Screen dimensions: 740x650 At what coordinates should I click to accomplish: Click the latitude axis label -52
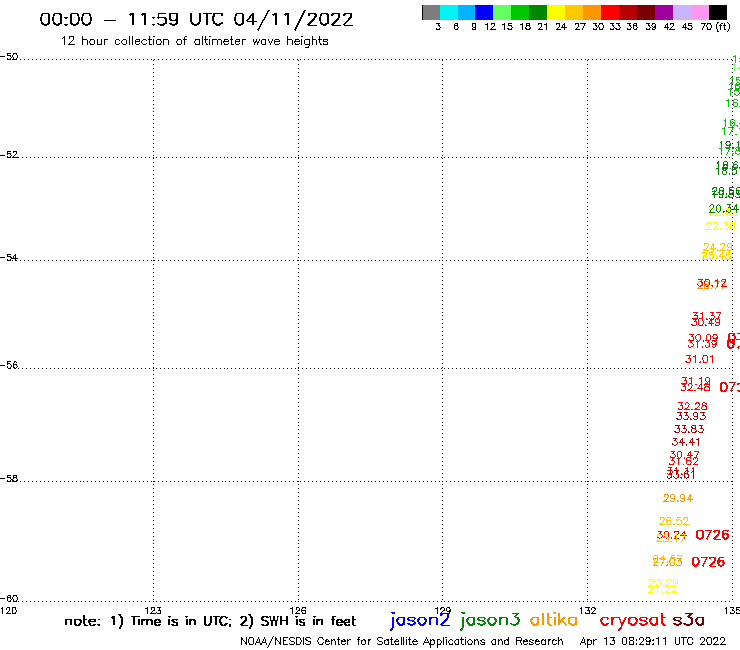point(9,155)
